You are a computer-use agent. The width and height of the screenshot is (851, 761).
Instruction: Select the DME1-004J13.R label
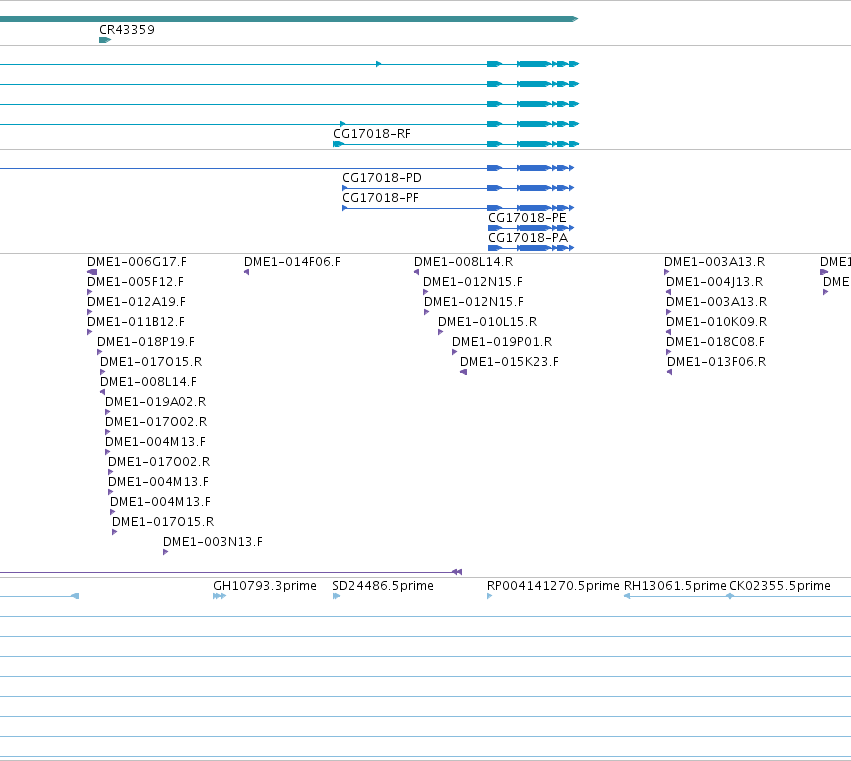pos(714,282)
